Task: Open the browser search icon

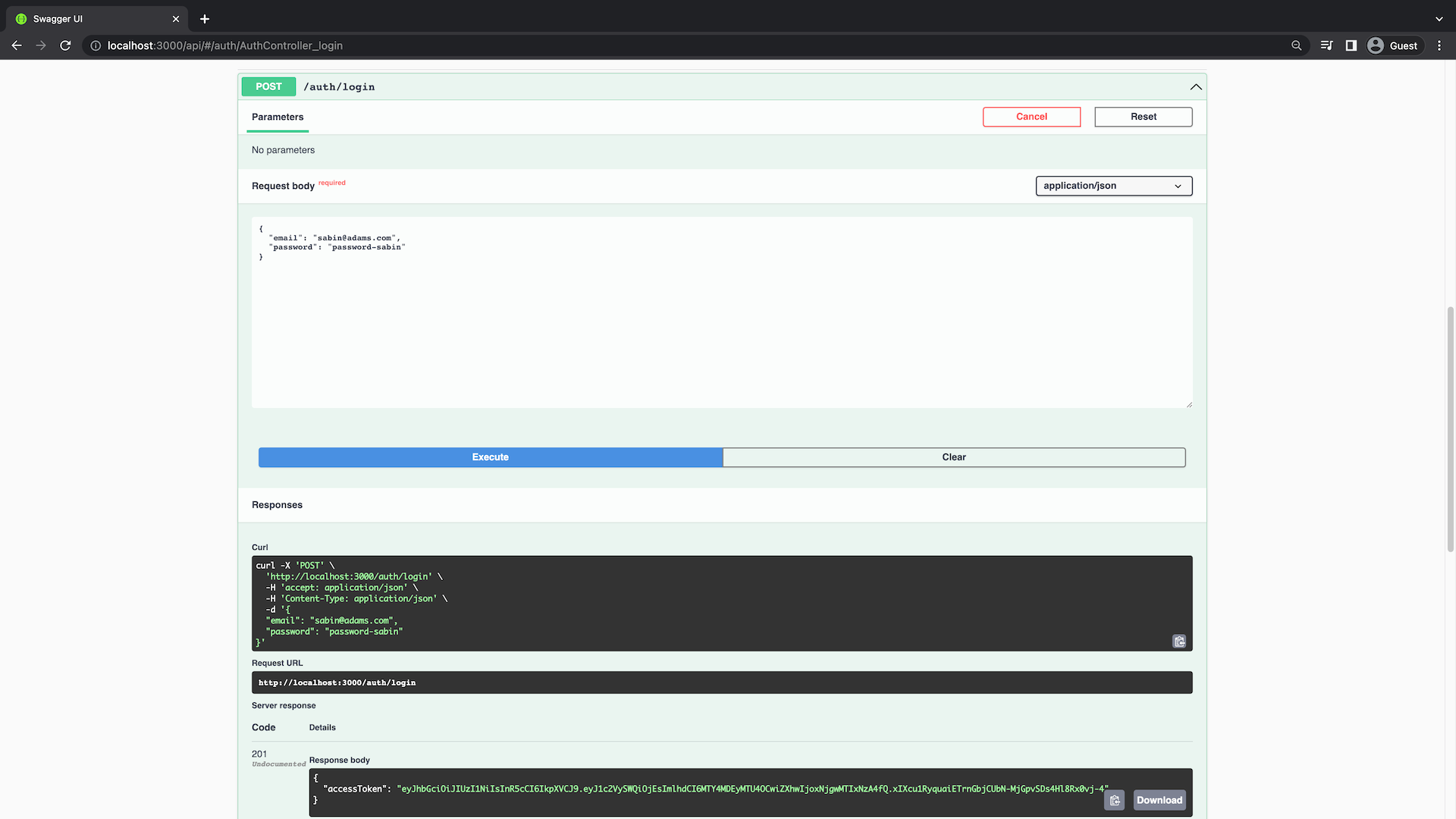Action: click(x=1297, y=45)
